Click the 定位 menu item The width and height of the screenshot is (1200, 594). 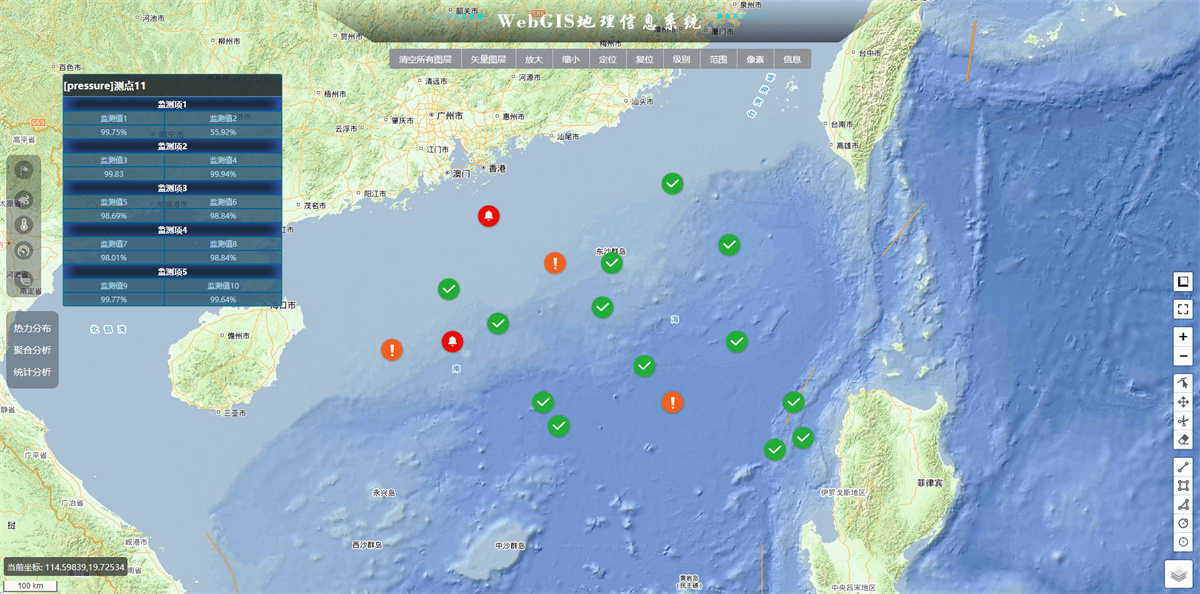pyautogui.click(x=607, y=59)
